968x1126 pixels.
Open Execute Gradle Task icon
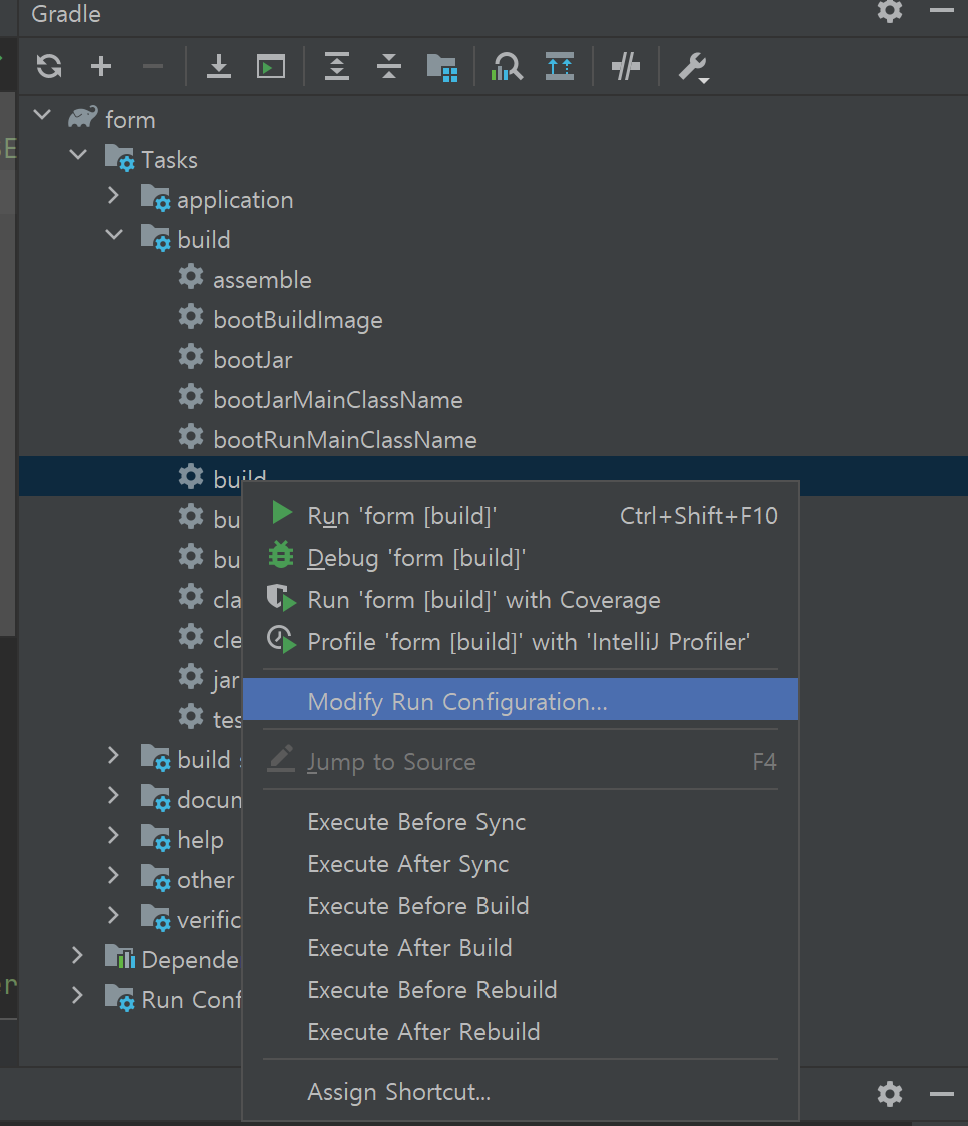(x=271, y=67)
